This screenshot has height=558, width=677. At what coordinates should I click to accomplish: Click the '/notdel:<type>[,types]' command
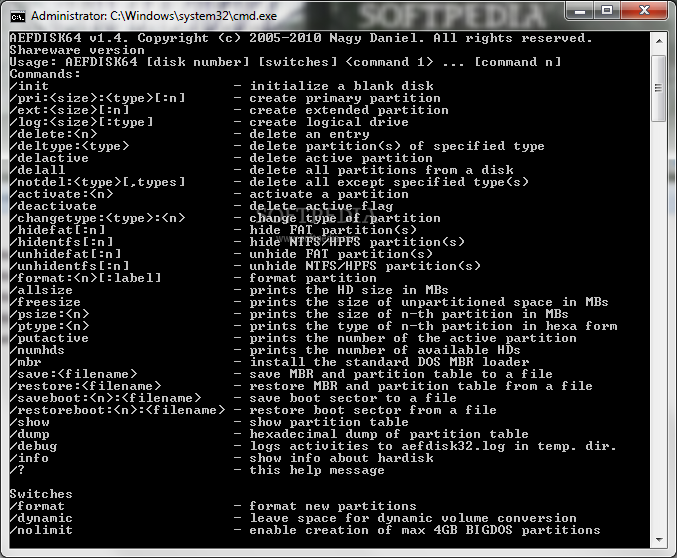[x=98, y=182]
